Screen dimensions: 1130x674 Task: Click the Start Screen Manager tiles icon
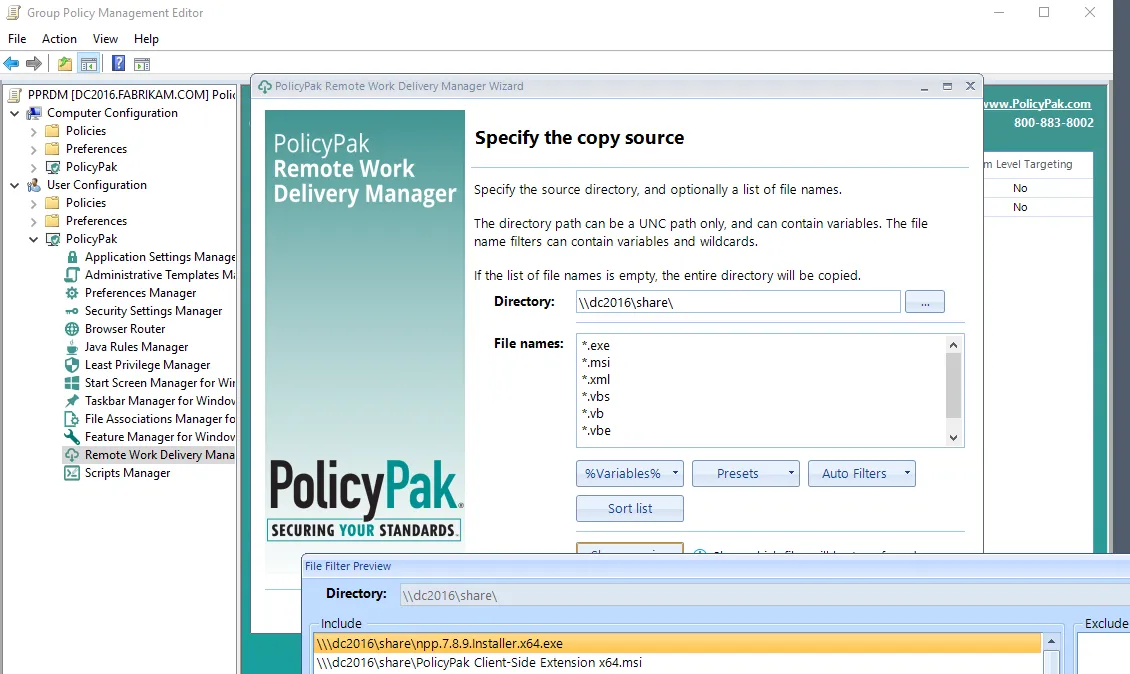tap(72, 383)
